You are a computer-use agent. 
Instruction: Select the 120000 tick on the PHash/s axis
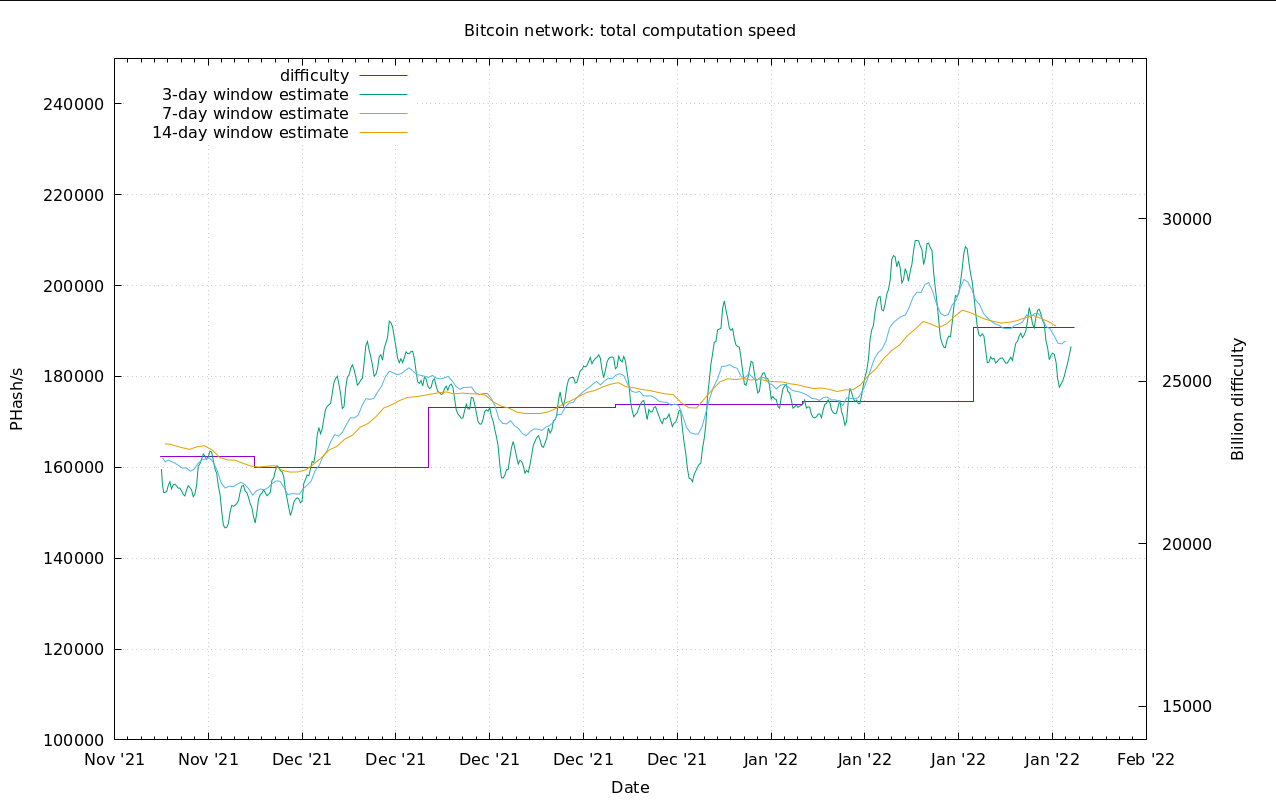76,649
